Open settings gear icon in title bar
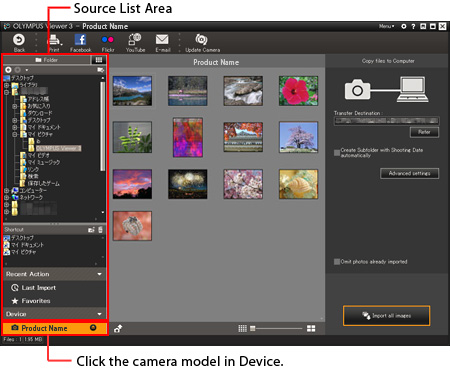450x370 pixels. (x=404, y=26)
